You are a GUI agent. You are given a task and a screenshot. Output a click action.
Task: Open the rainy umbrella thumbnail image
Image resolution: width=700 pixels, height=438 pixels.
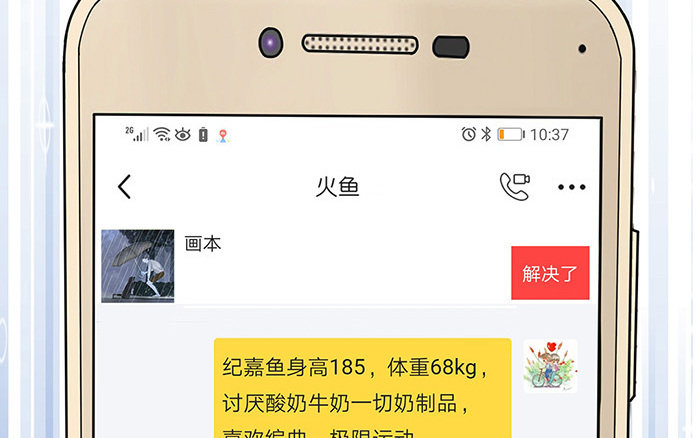coord(138,266)
